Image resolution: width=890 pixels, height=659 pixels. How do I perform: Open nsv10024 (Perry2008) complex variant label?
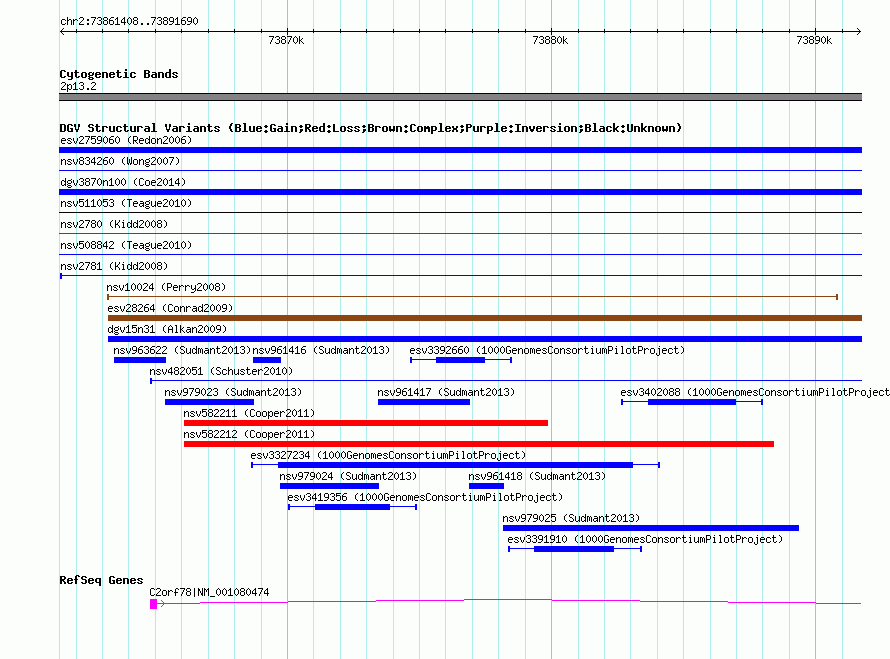[166, 287]
